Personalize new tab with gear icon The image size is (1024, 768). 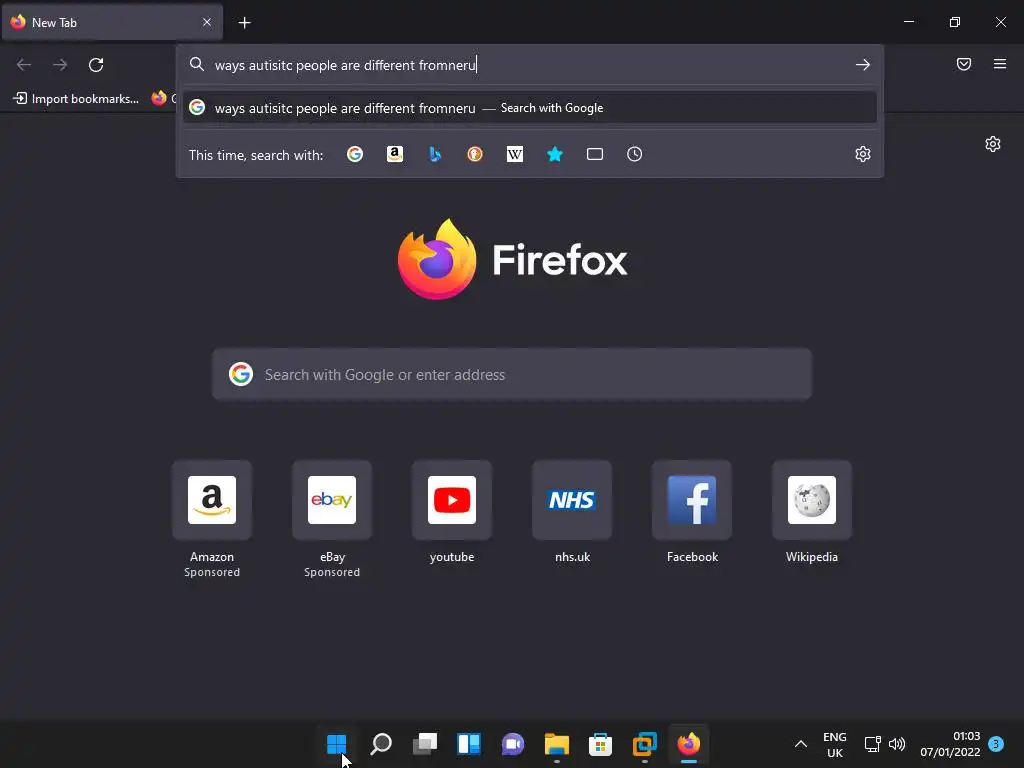click(993, 144)
